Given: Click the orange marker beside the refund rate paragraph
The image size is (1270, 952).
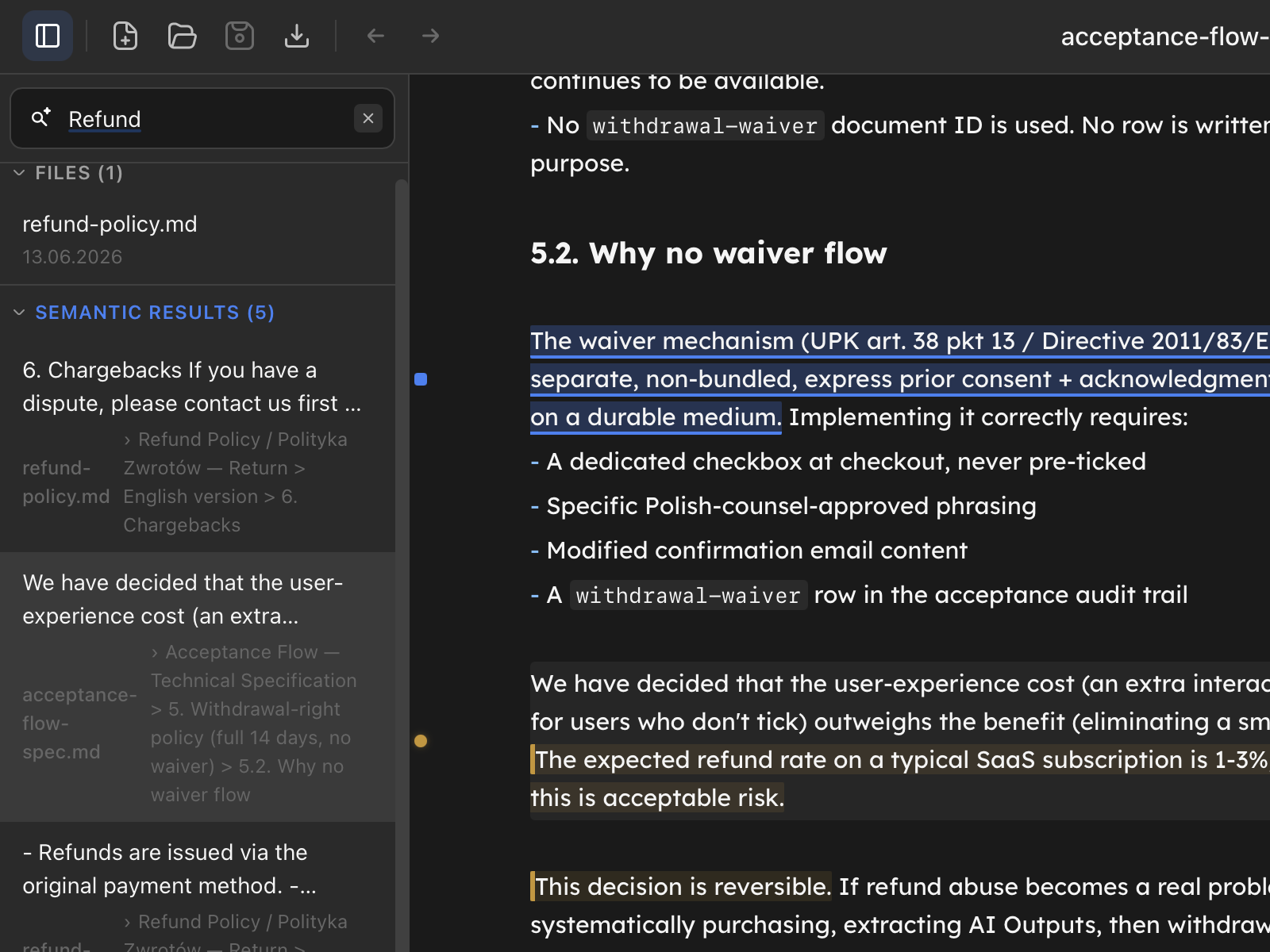Looking at the screenshot, I should 421,741.
